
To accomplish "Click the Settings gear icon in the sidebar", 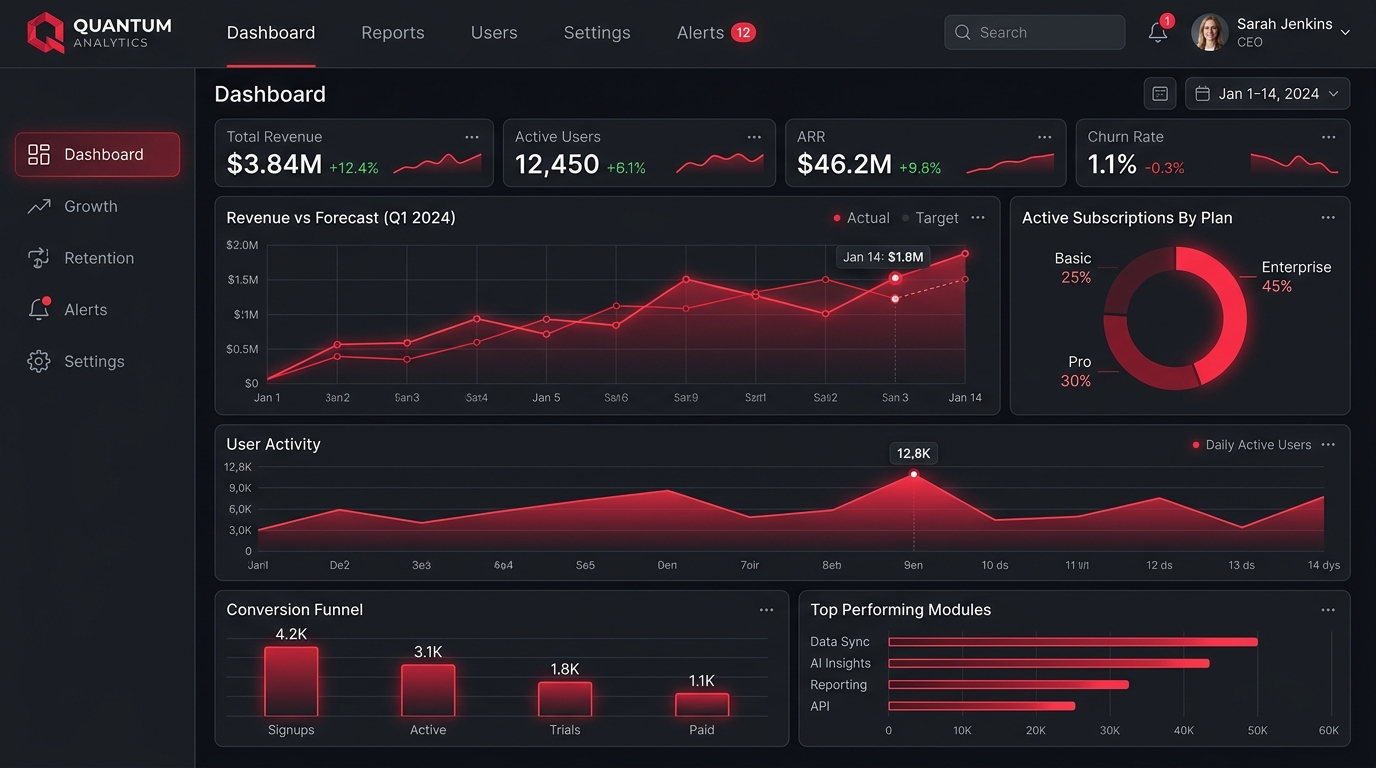I will [39, 361].
